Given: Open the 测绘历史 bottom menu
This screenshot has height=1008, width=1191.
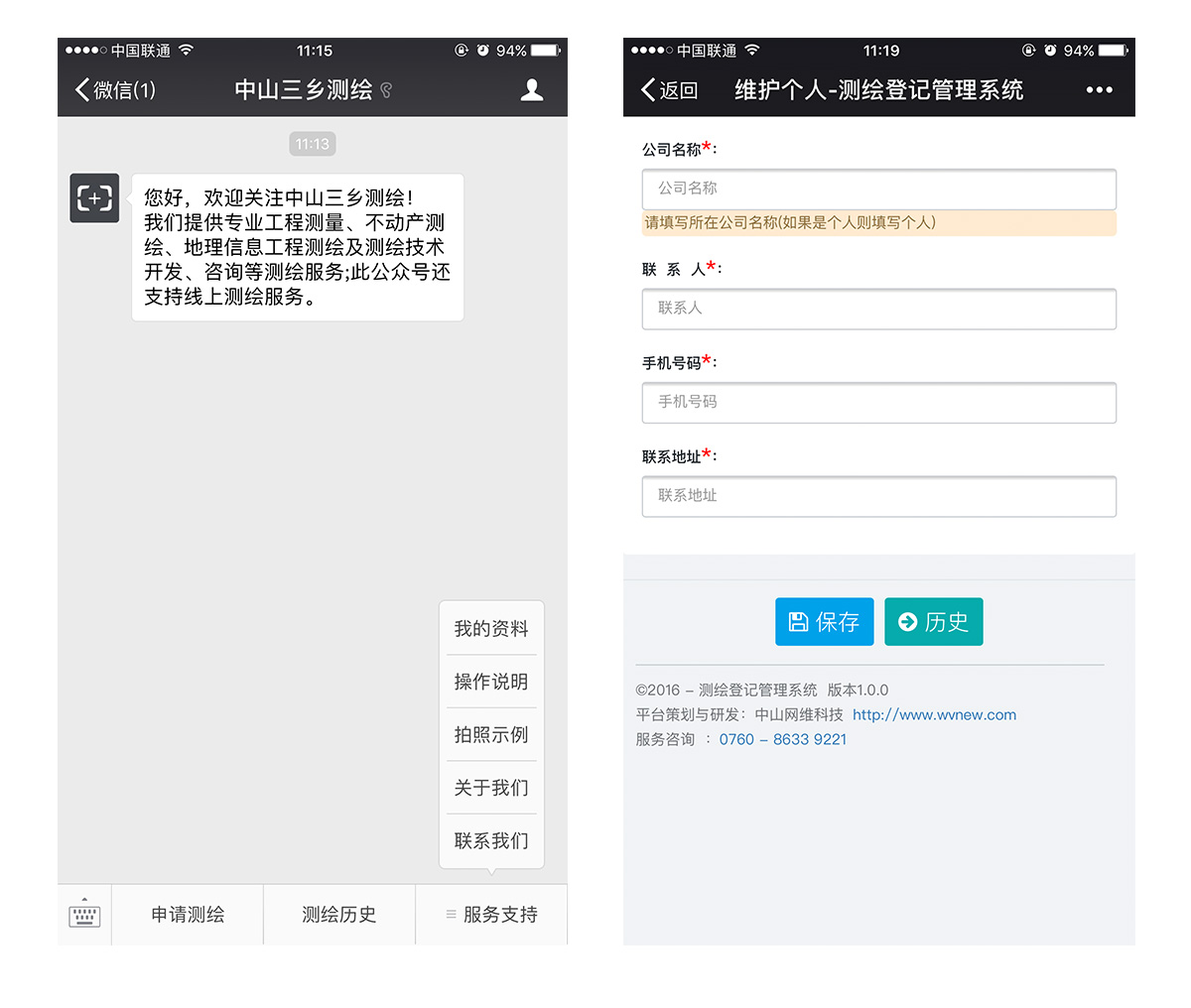Looking at the screenshot, I should click(339, 915).
